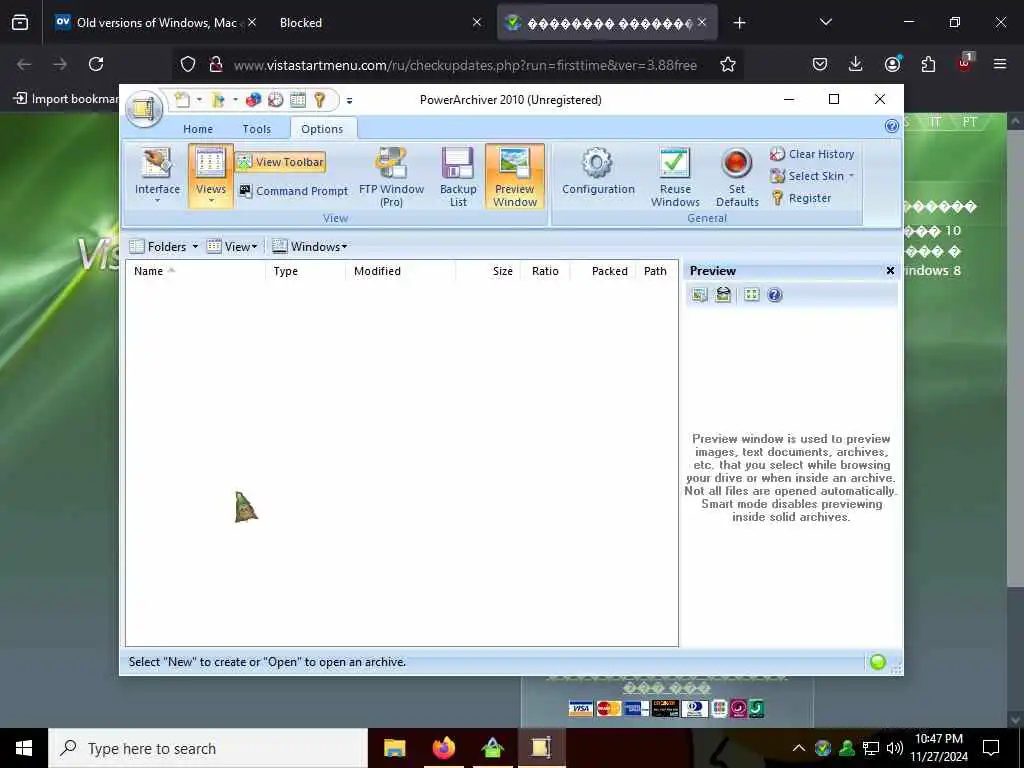The height and width of the screenshot is (768, 1024).
Task: Switch to the Tools ribbon tab
Action: point(257,129)
